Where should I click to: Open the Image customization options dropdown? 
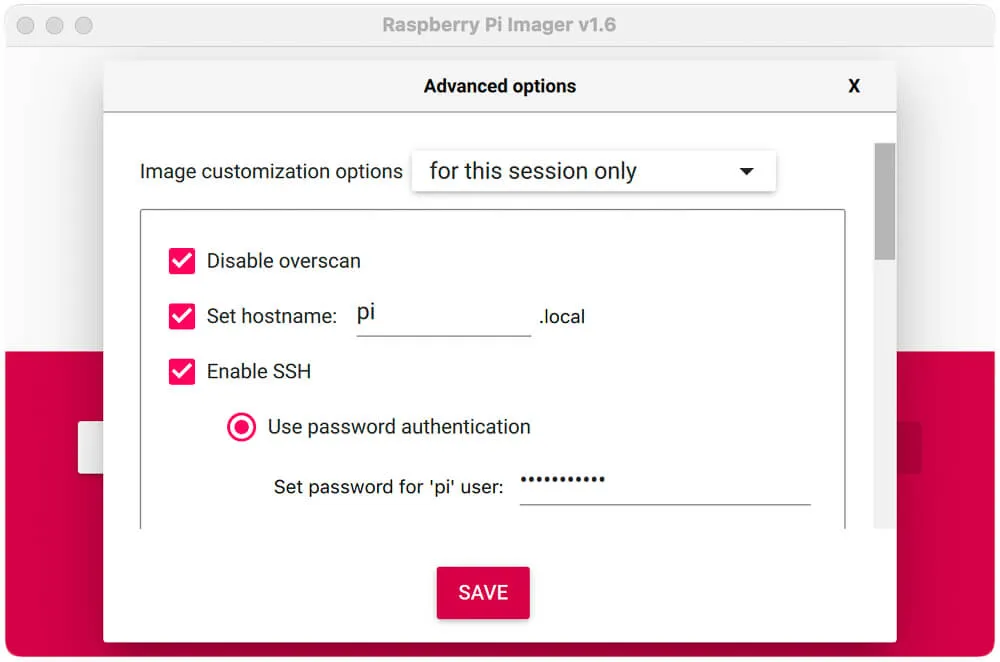(x=594, y=171)
